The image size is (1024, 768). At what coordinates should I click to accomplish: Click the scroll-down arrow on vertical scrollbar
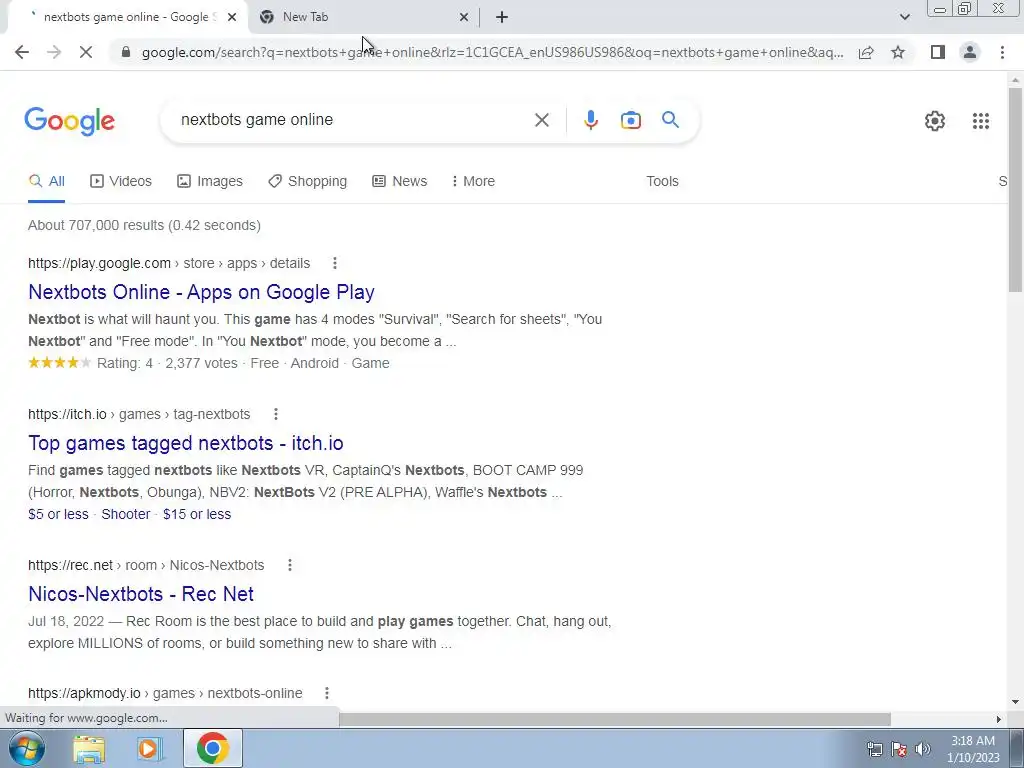click(x=1015, y=703)
